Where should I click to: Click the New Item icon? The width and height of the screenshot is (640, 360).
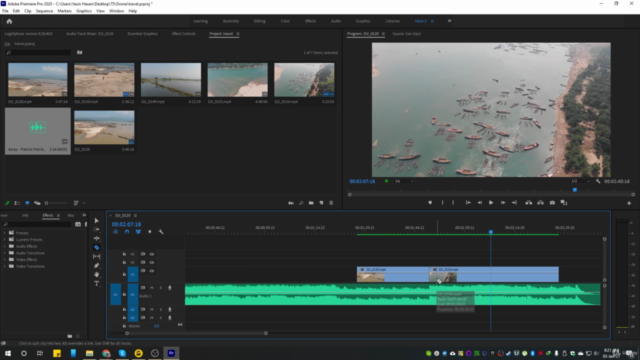tap(321, 203)
